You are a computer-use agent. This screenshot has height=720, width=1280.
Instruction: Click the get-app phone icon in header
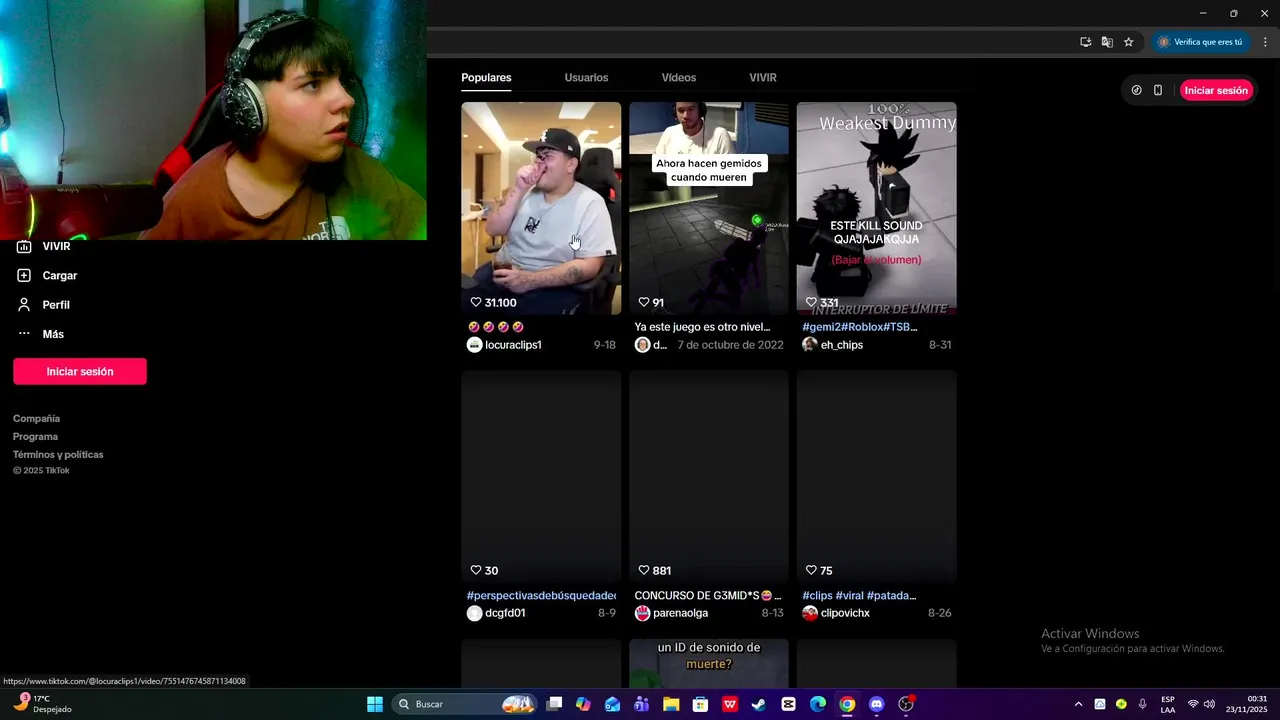click(1158, 90)
